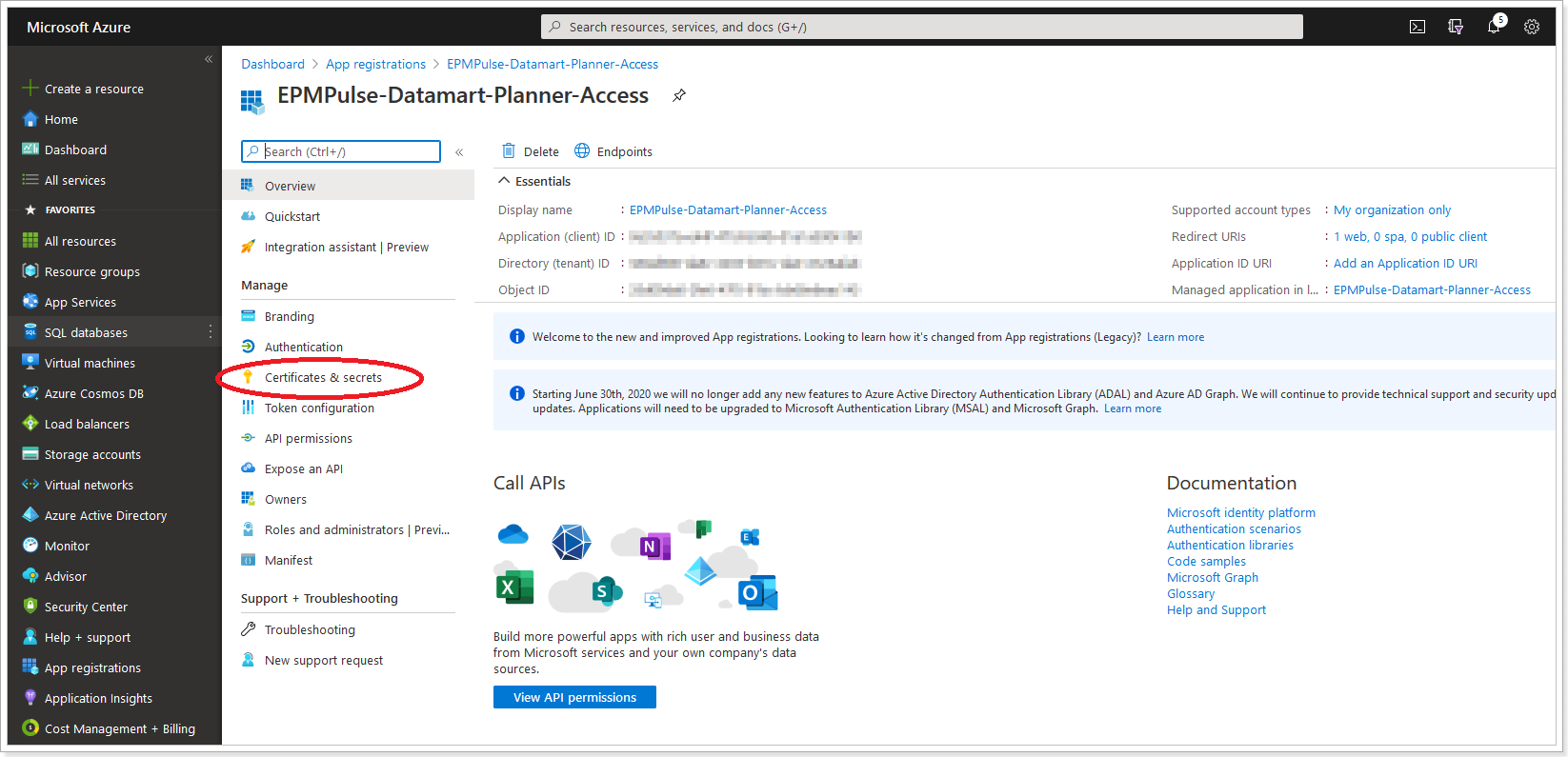Open the Redirect URIs link
The height and width of the screenshot is (757, 1568).
point(1410,236)
